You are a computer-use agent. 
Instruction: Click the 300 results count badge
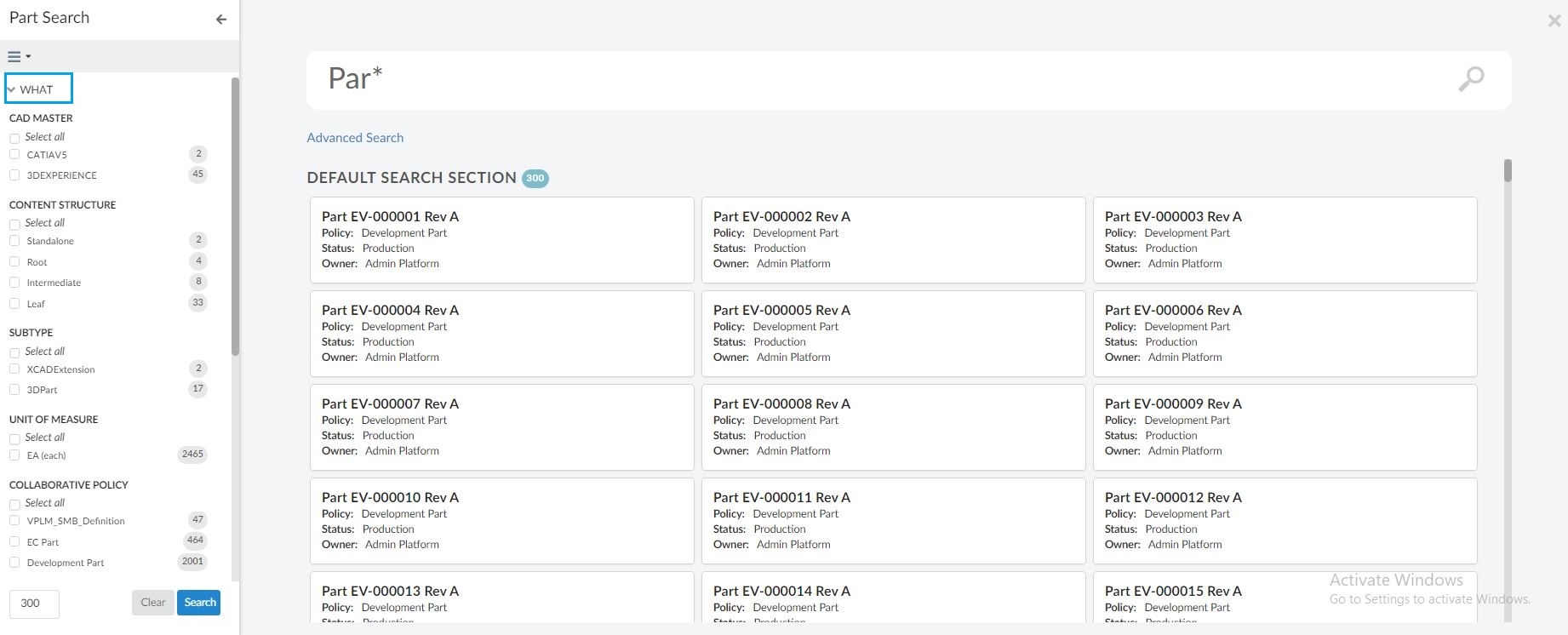coord(535,179)
